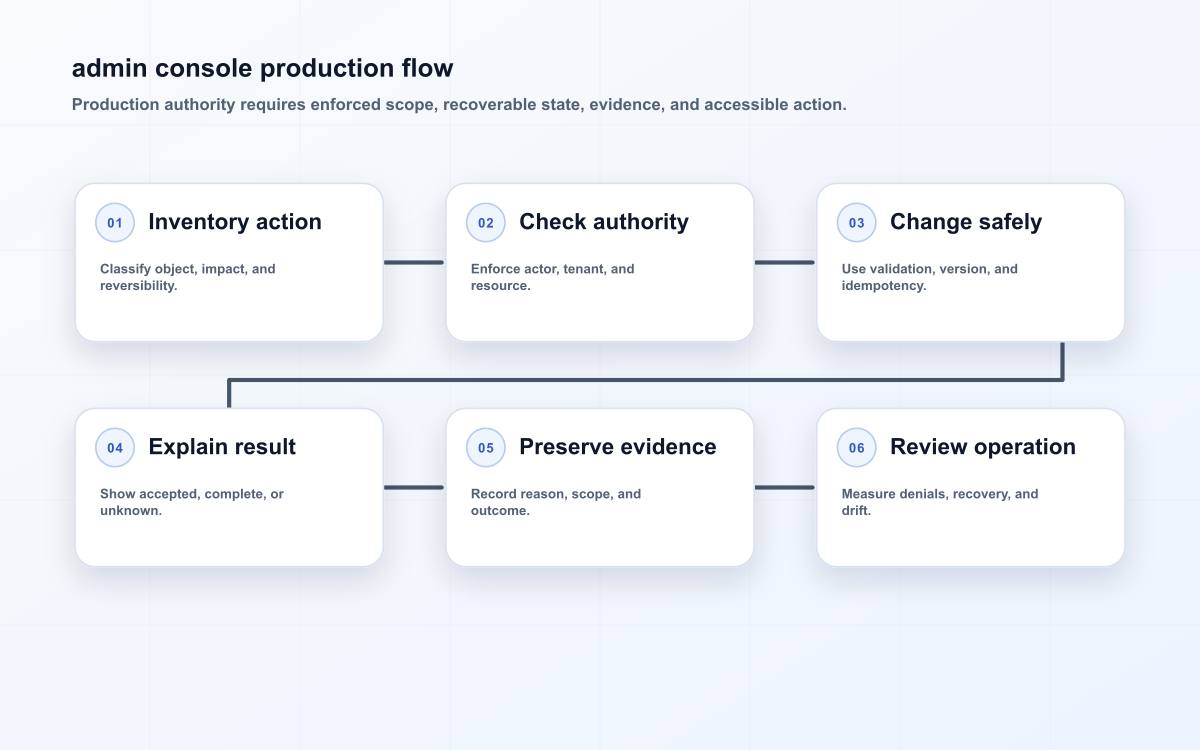Screen dimensions: 1200x750
Task: Select the Change safely heading
Action: pyautogui.click(x=966, y=222)
